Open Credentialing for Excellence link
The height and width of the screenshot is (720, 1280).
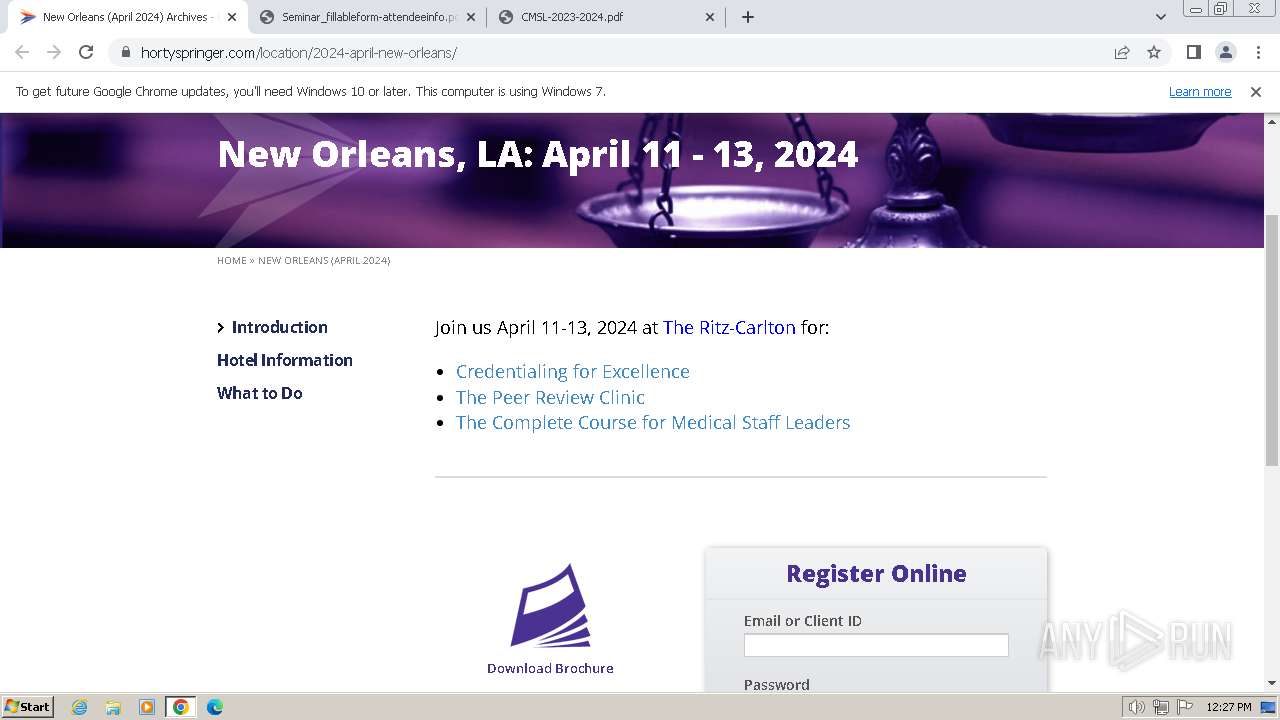pyautogui.click(x=573, y=371)
